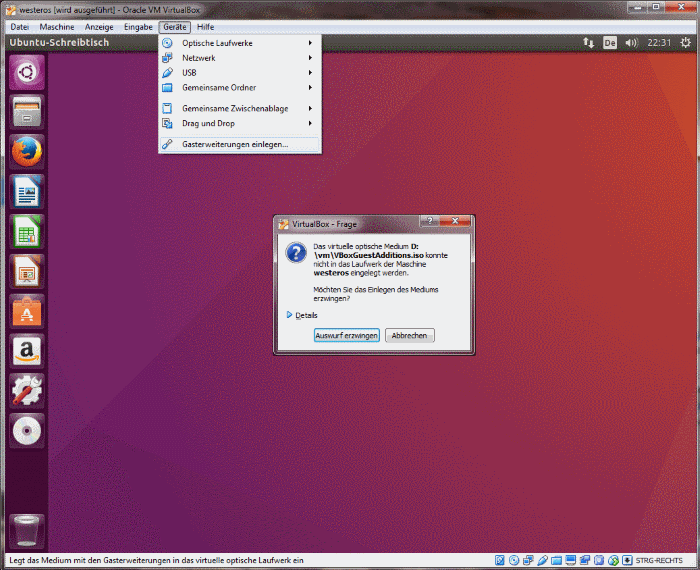The height and width of the screenshot is (570, 700).
Task: Open the sound volume indicator
Action: [x=631, y=43]
